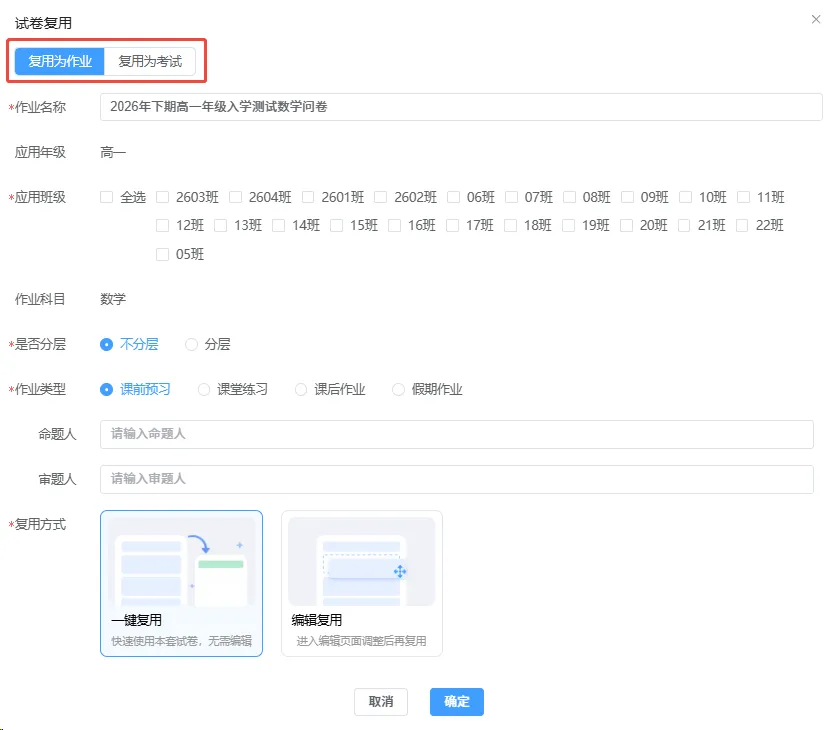
Task: Select the 一键复用 reuse method card
Action: pos(181,583)
